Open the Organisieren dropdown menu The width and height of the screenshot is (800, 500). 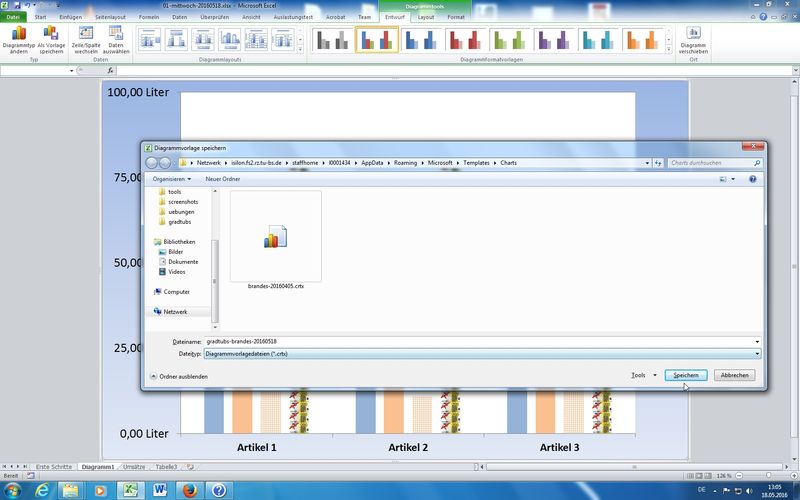point(173,179)
